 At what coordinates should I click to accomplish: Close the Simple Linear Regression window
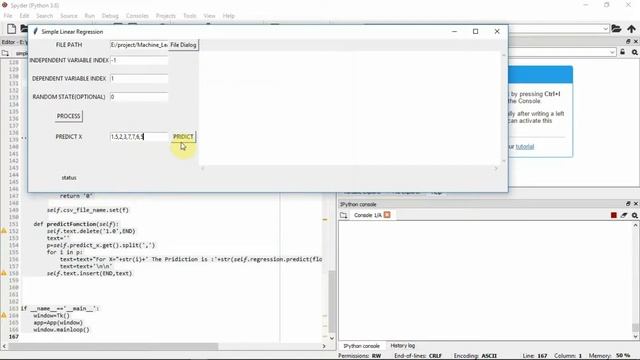click(497, 31)
